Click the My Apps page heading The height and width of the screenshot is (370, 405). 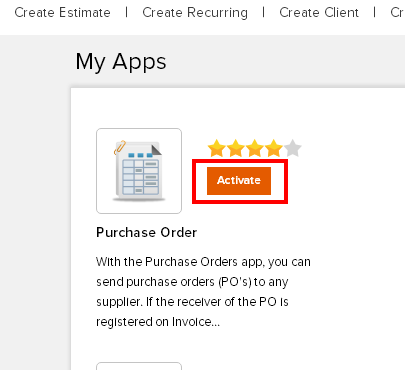[121, 62]
